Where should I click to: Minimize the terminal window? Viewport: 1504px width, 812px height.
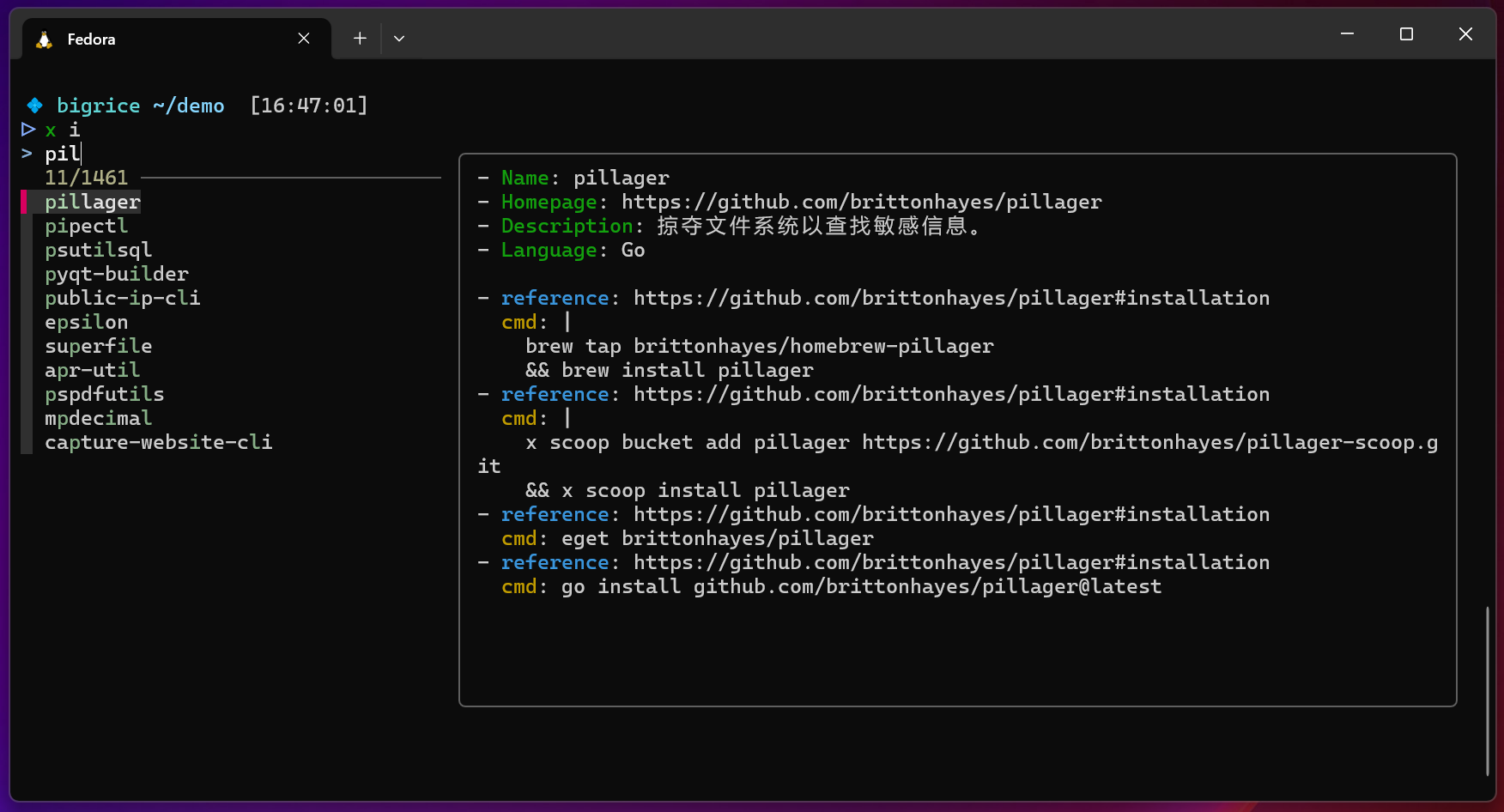point(1347,34)
